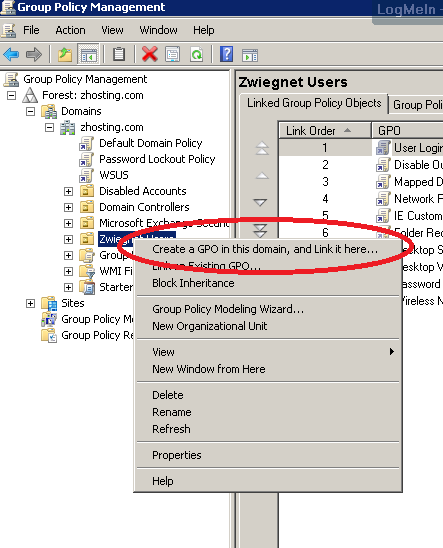Choose Block Inheritance from context menu
This screenshot has width=443, height=548.
268,283
